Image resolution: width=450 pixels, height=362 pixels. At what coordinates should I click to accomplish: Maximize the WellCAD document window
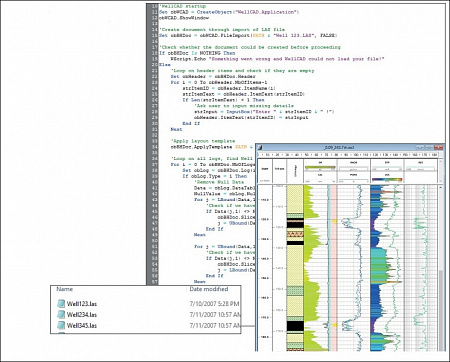pyautogui.click(x=429, y=147)
